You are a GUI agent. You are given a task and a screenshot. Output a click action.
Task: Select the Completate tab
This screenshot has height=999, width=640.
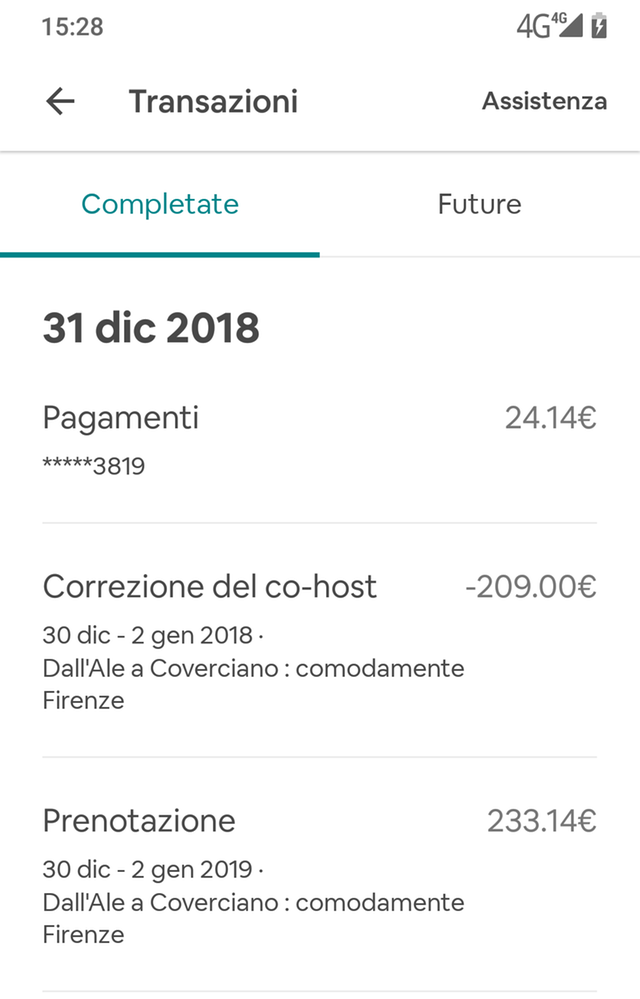[x=159, y=204]
